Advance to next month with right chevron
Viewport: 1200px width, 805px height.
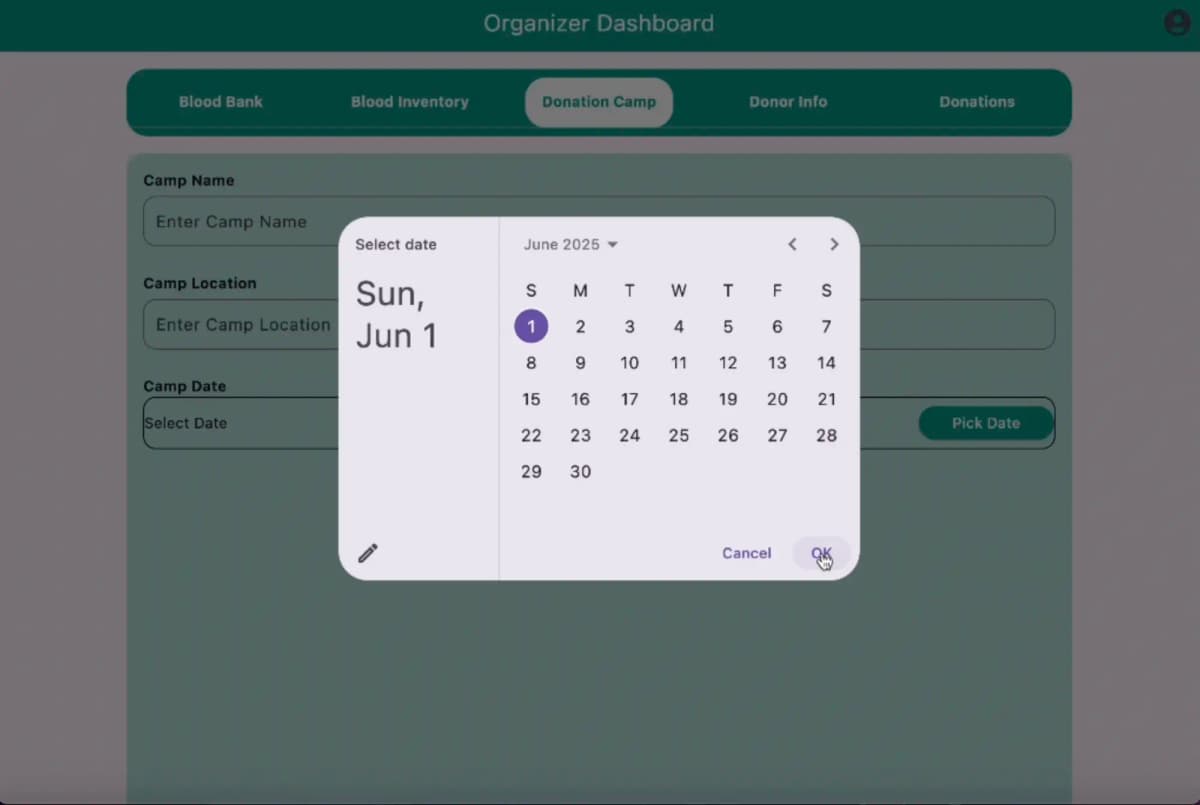pyautogui.click(x=834, y=244)
